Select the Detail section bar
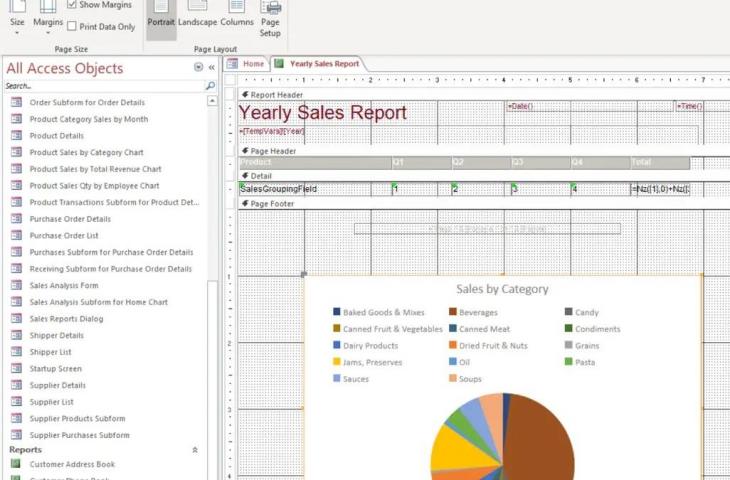 484,176
